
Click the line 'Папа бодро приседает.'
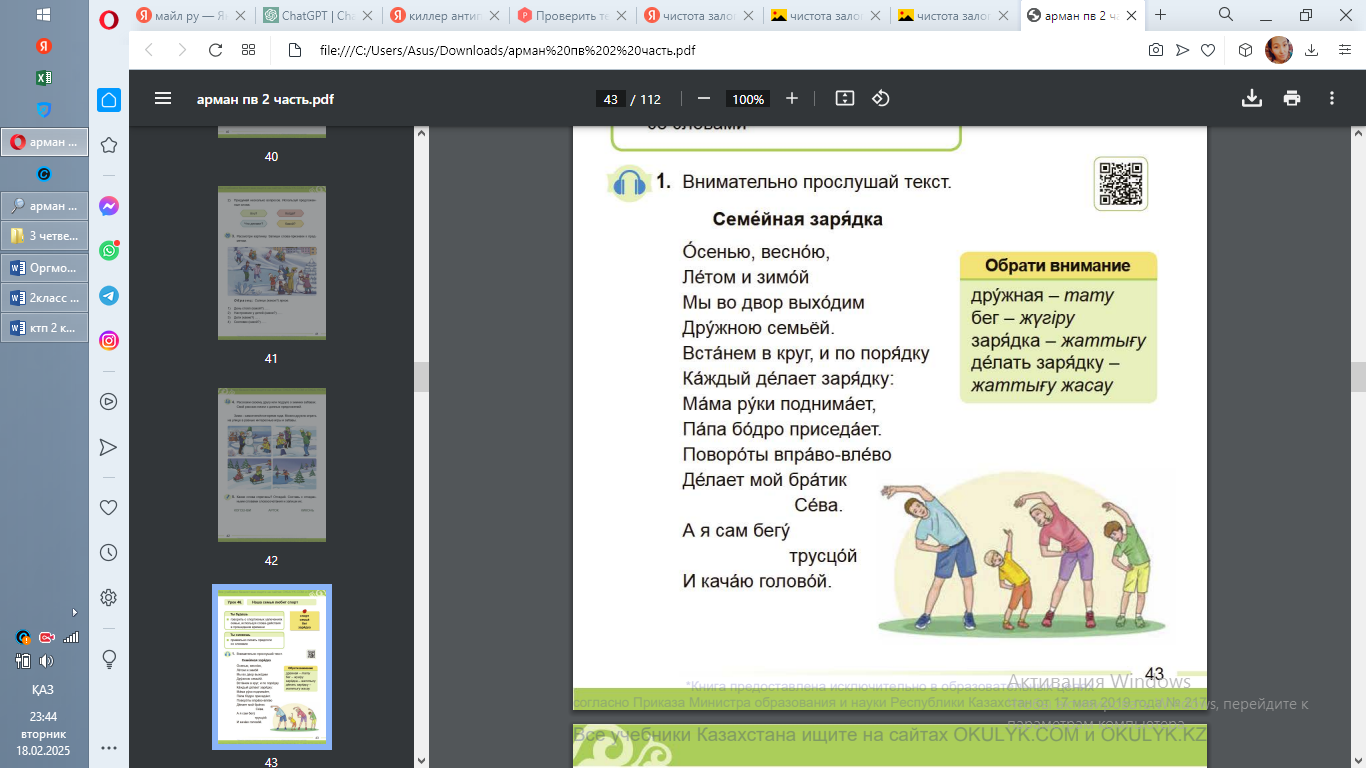(x=781, y=430)
